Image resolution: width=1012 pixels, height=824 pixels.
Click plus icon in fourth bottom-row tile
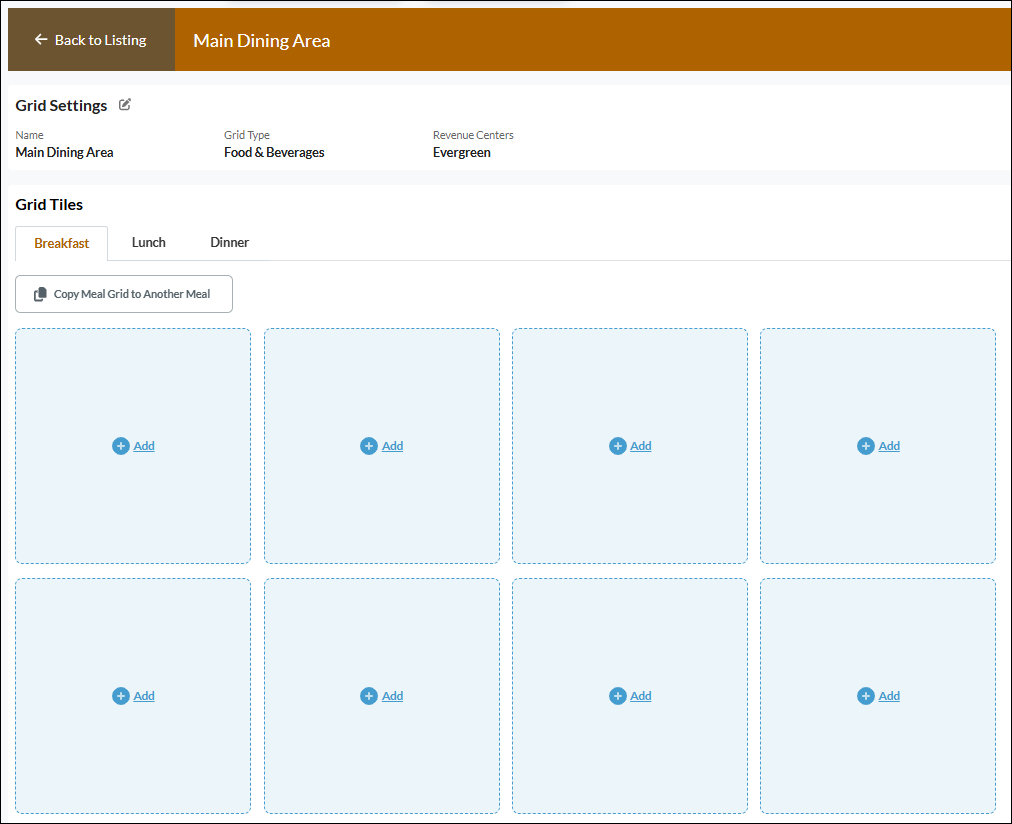[x=865, y=696]
